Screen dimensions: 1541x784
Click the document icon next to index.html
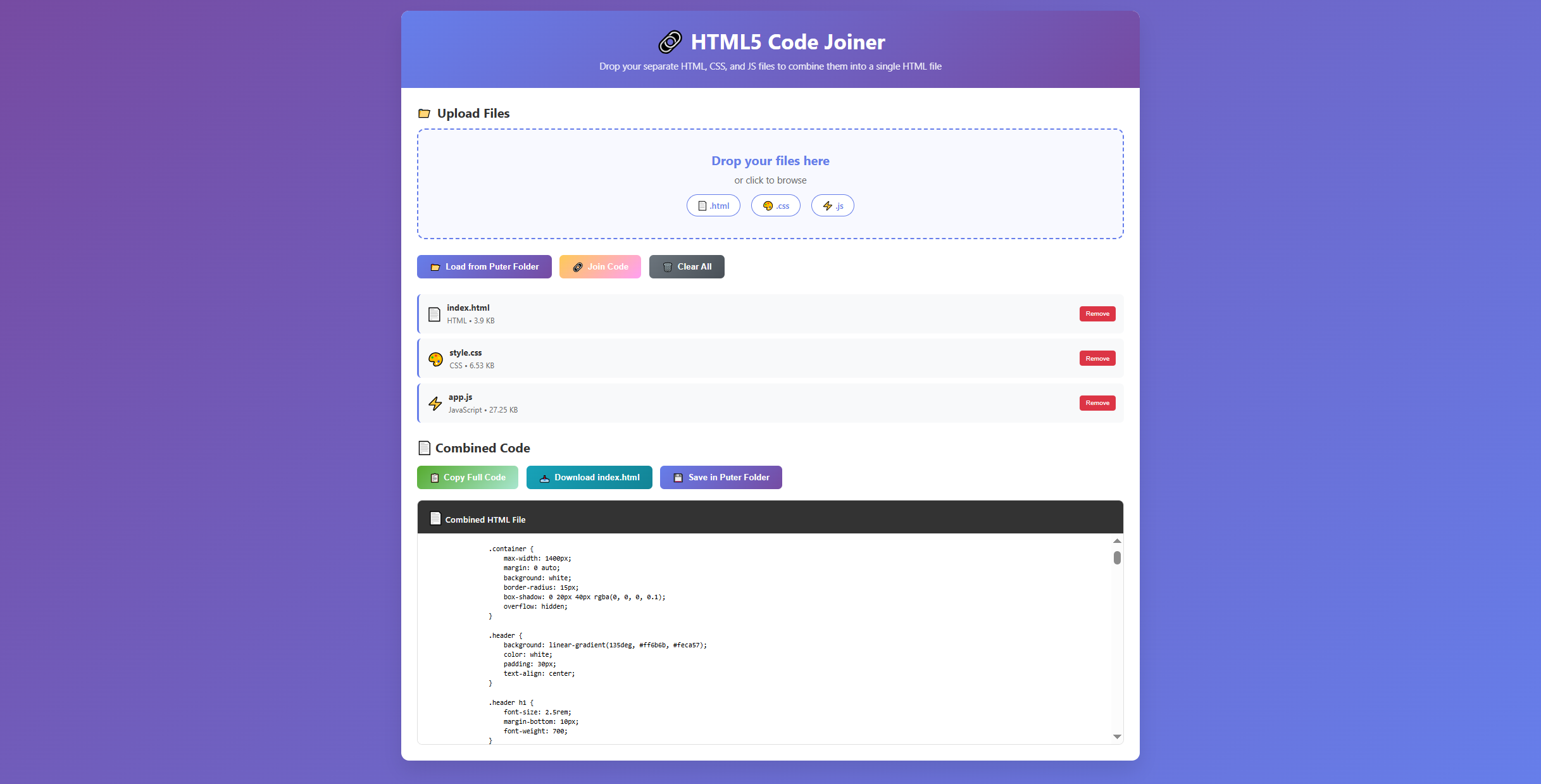(434, 313)
